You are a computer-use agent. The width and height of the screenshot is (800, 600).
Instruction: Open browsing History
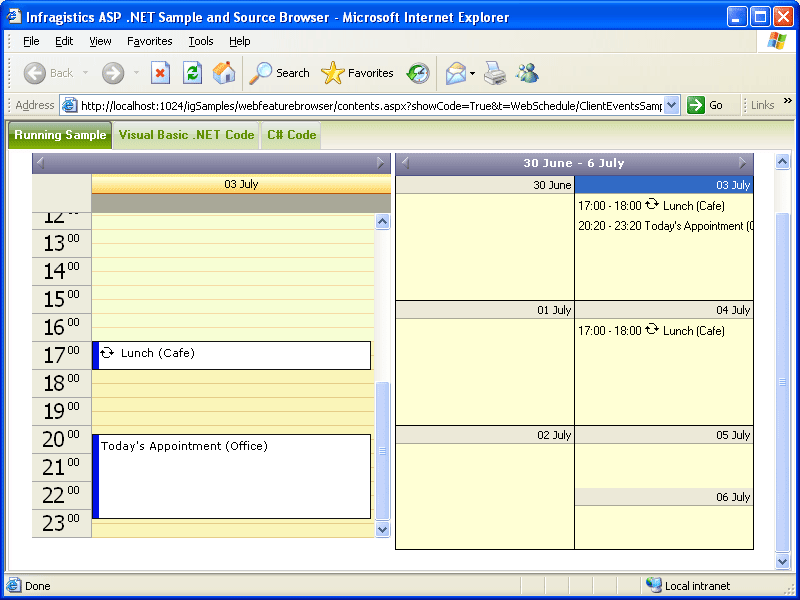coord(418,72)
